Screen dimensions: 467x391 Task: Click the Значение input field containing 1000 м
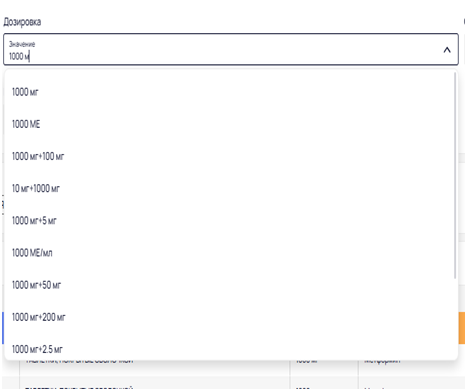coord(231,49)
